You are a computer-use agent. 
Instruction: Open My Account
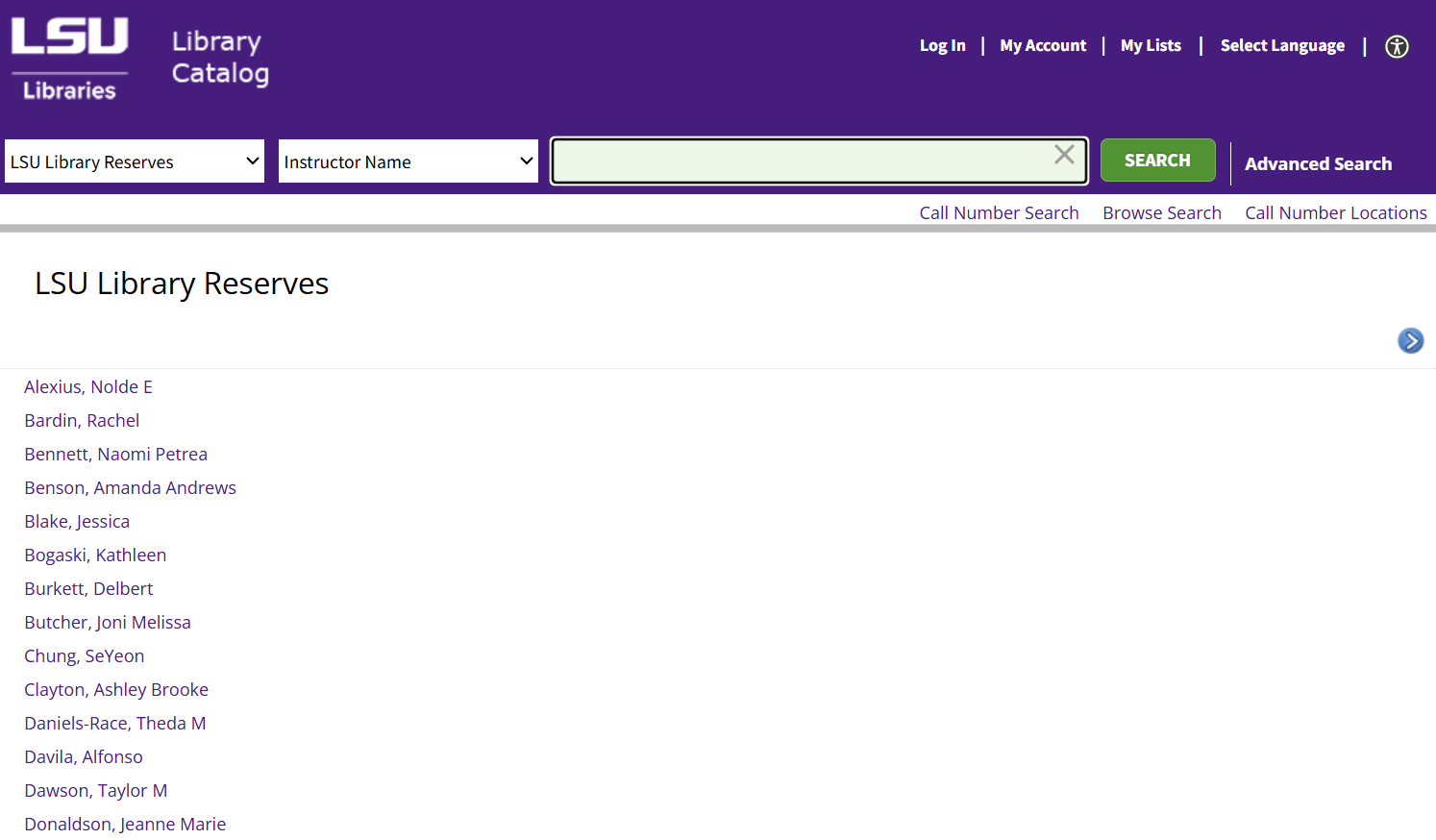[x=1042, y=45]
